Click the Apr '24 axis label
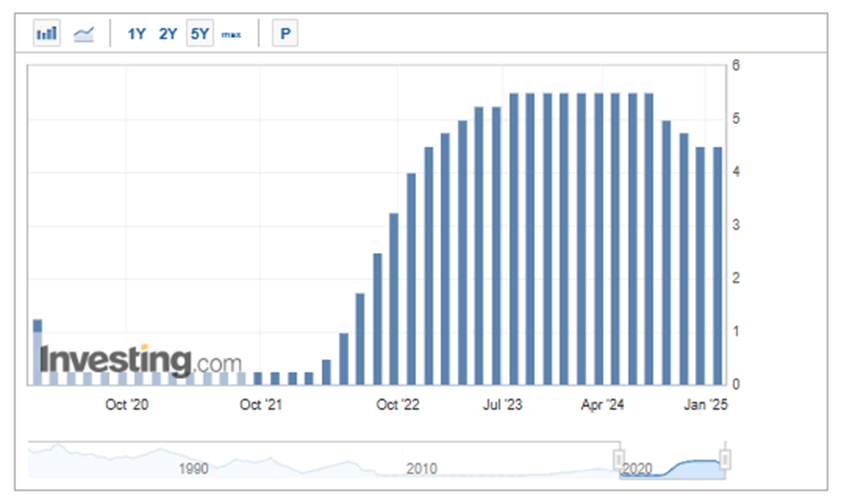This screenshot has width=844, height=502. [x=602, y=405]
